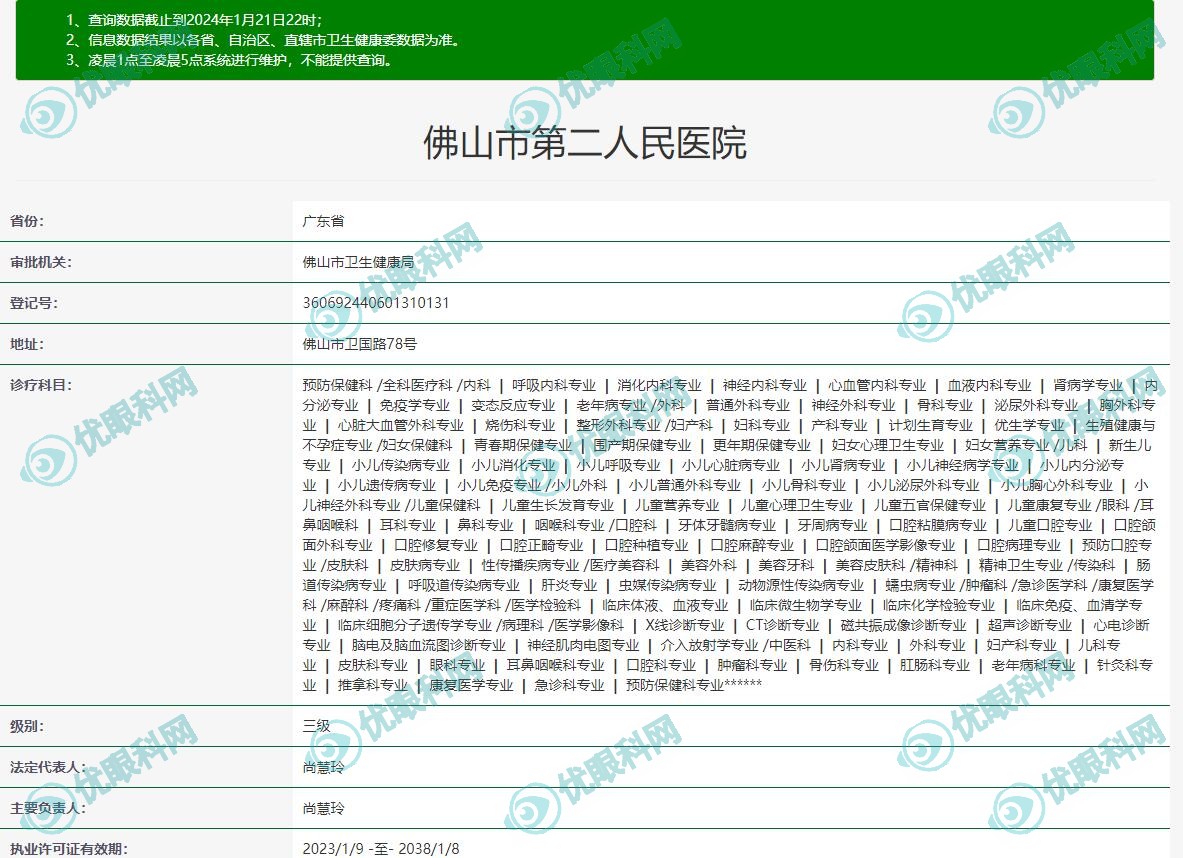The width and height of the screenshot is (1183, 858).
Task: Click 心血管内科专业 in the department list
Action: (x=877, y=385)
